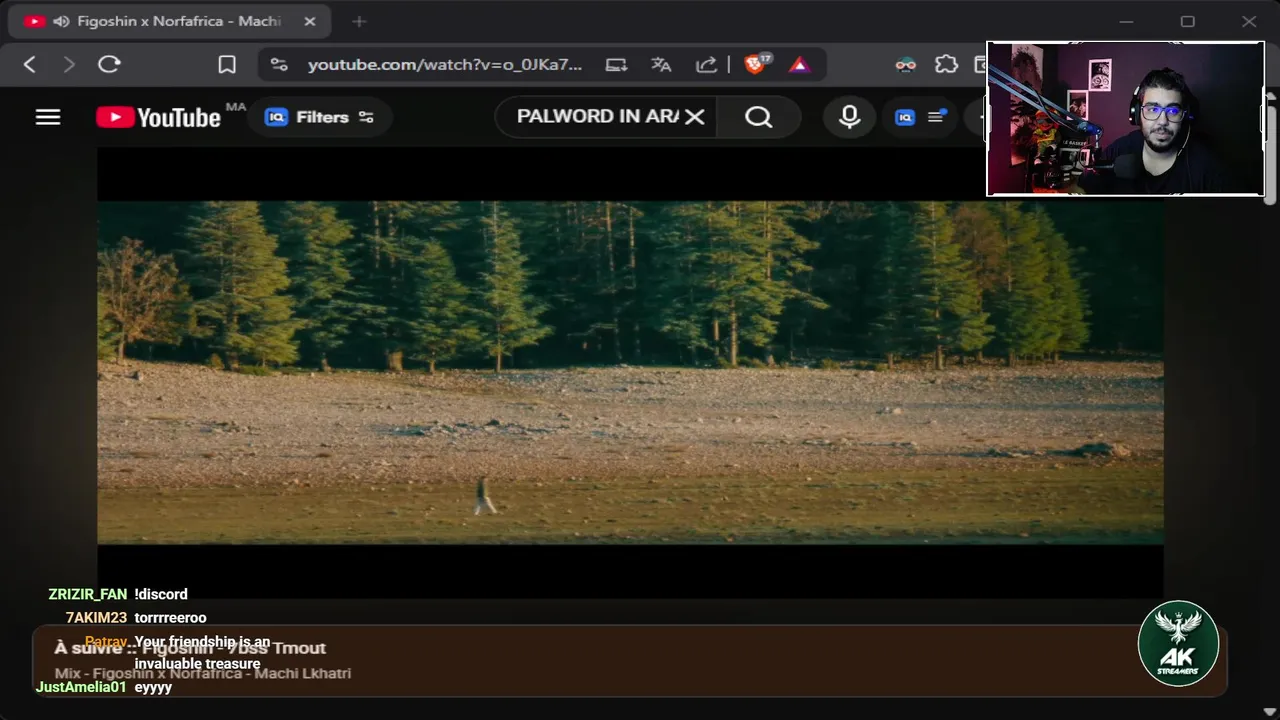Click chat username 7AKIM23
Screen dimensions: 1280x720
[x=96, y=618]
